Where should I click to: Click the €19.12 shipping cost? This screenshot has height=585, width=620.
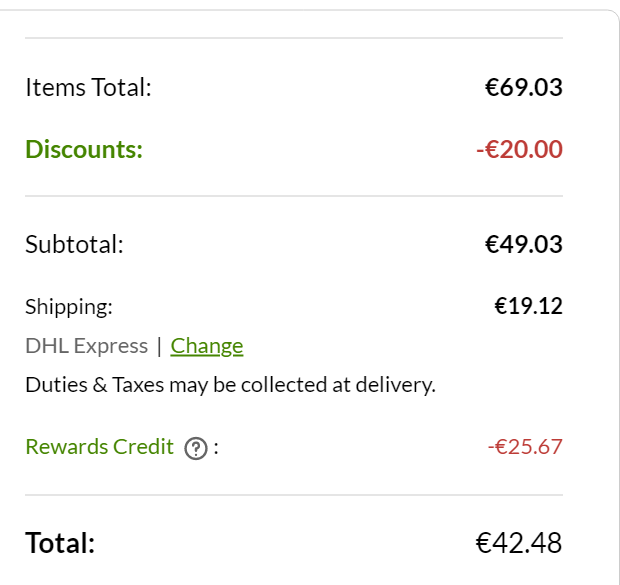pos(528,306)
